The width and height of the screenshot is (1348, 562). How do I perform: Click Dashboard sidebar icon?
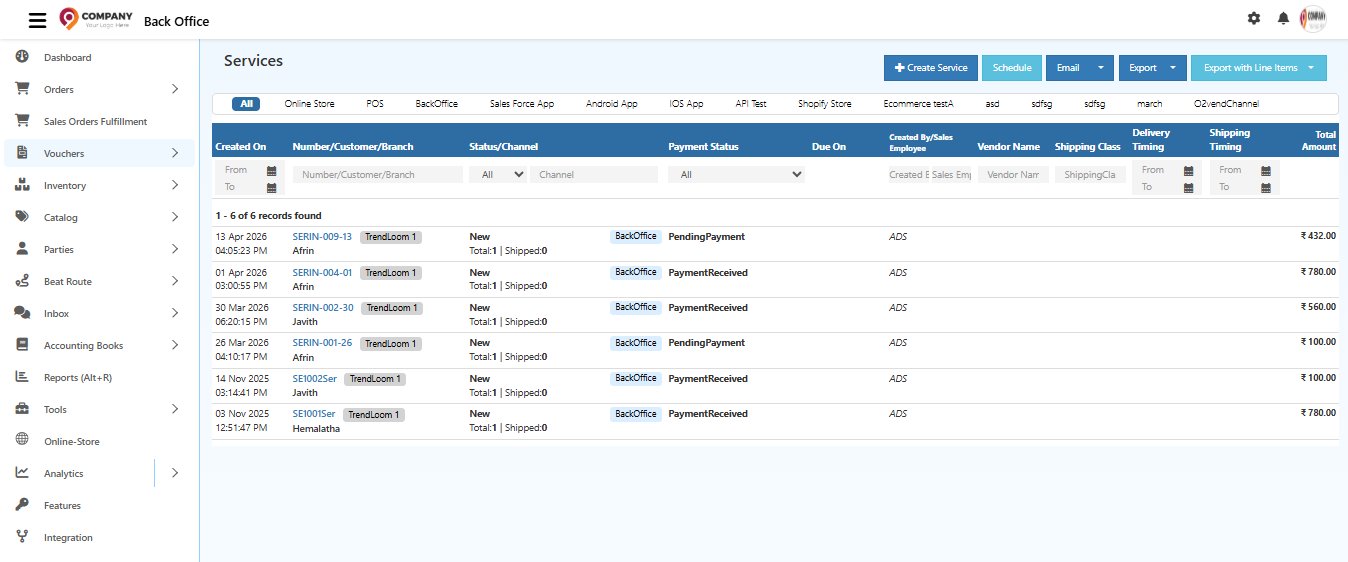pyautogui.click(x=22, y=57)
